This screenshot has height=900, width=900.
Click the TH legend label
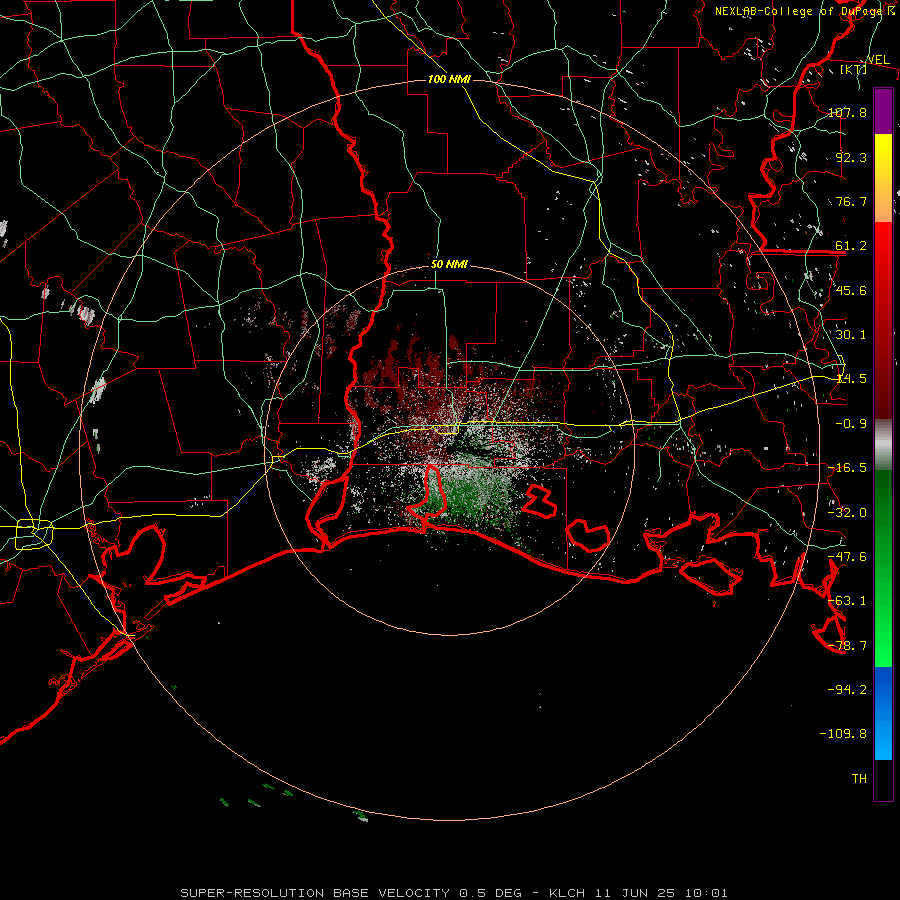click(859, 778)
